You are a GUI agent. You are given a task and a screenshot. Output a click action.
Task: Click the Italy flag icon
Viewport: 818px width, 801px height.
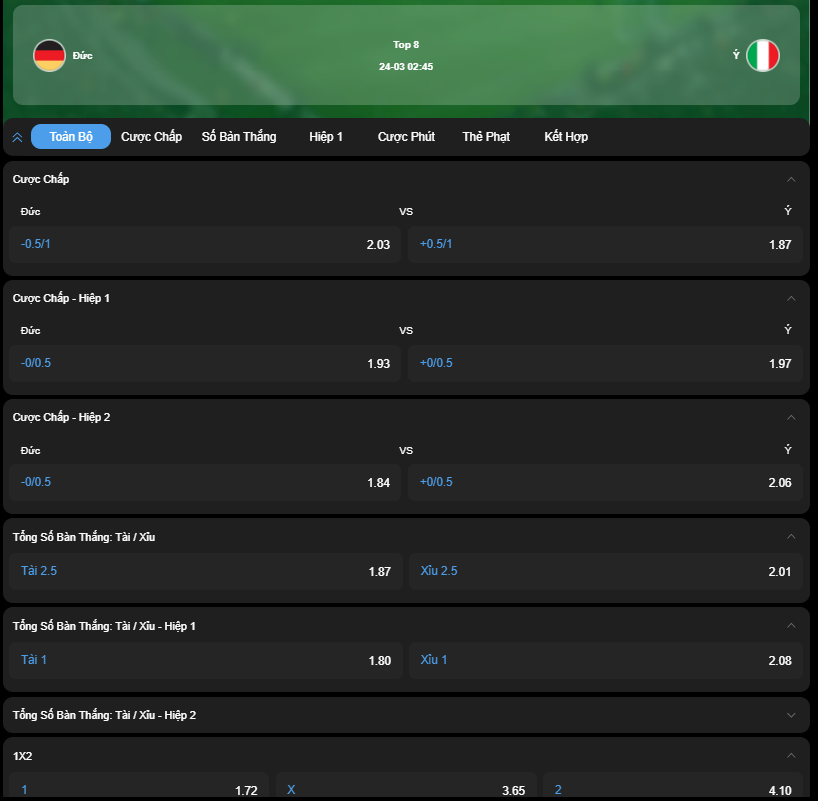(763, 55)
